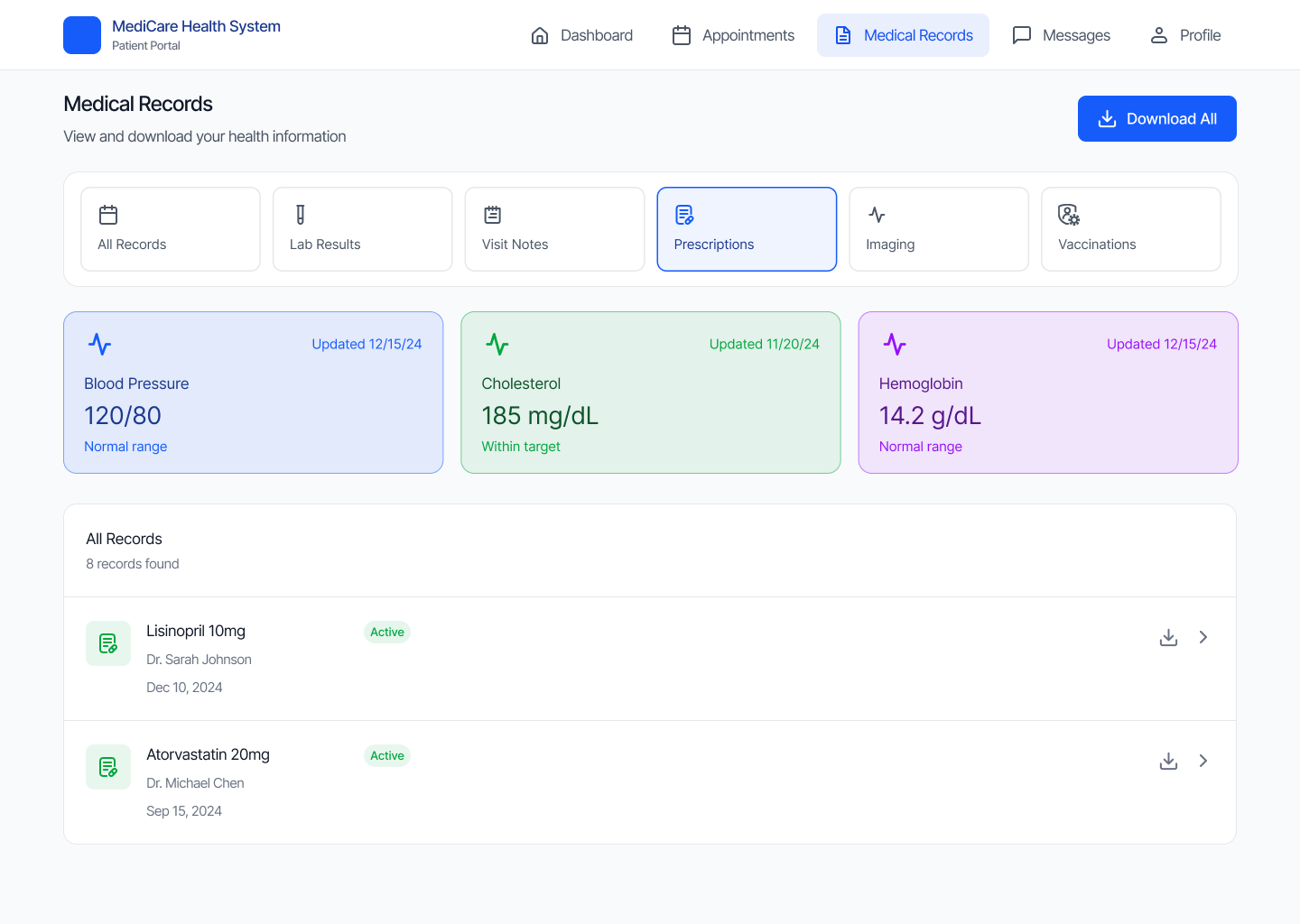
Task: Download the Lisinopril 10mg record
Action: click(x=1168, y=637)
